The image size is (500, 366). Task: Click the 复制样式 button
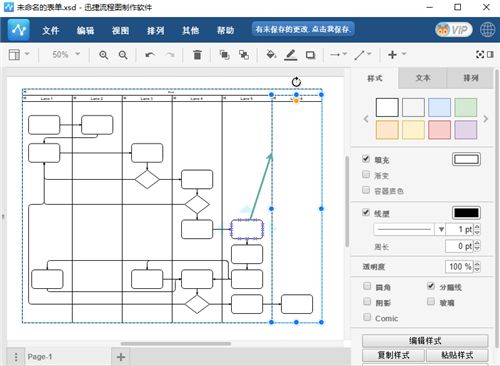[393, 355]
